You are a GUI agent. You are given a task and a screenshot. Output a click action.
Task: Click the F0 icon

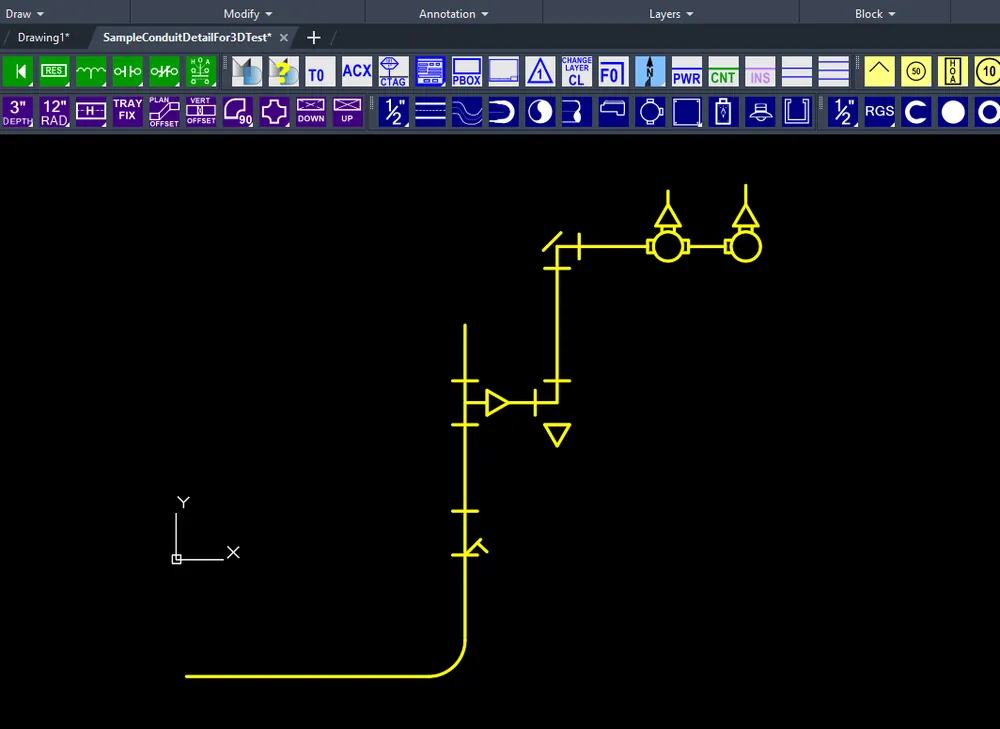(x=614, y=71)
